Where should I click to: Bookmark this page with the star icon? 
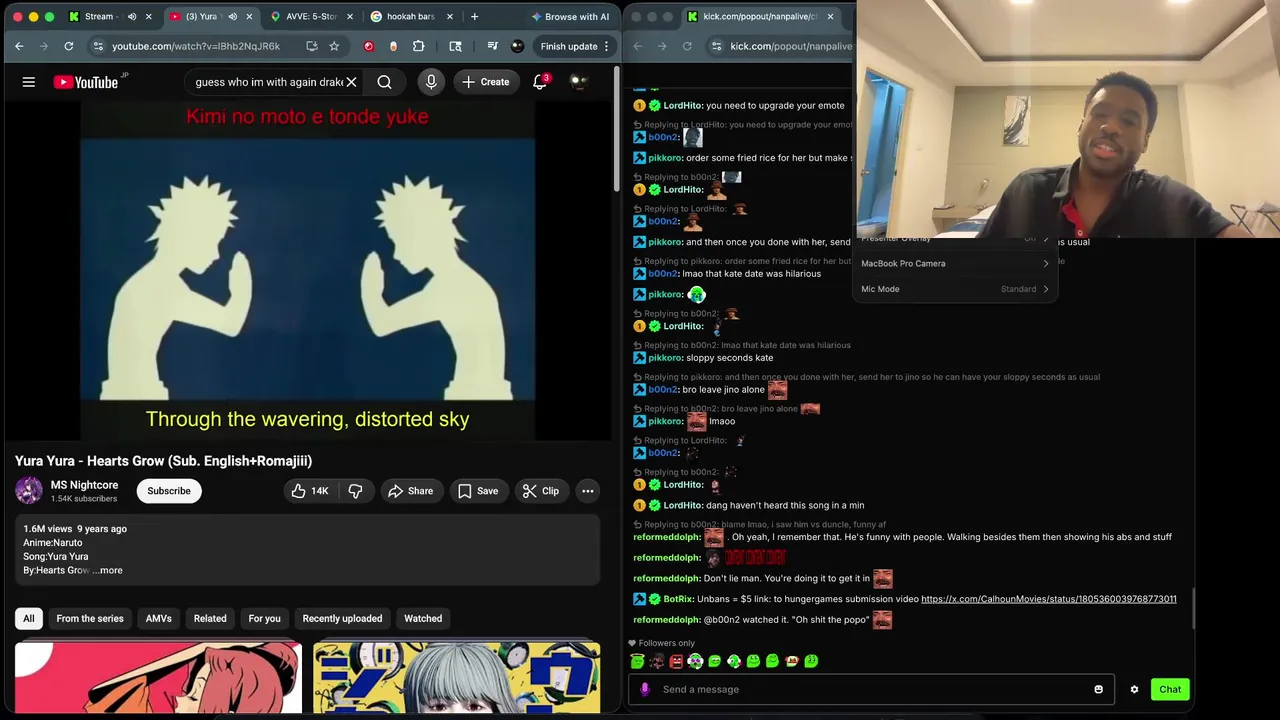334,46
